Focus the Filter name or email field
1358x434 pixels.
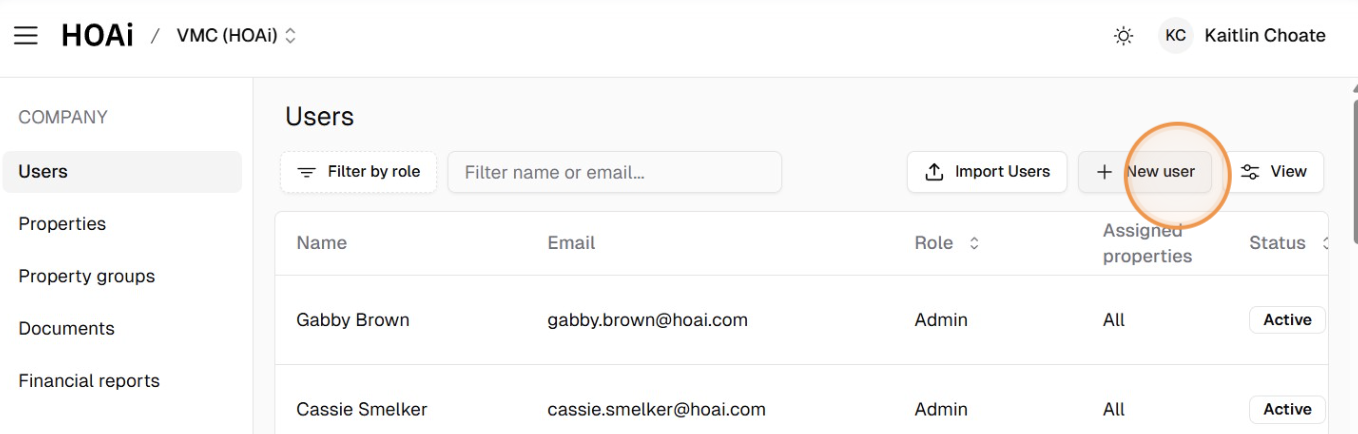tap(614, 172)
